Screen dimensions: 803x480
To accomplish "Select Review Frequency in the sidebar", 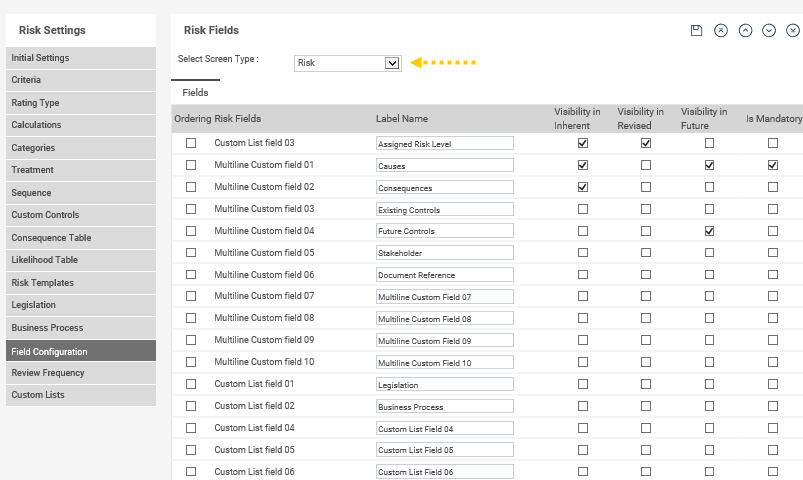I will click(x=80, y=373).
